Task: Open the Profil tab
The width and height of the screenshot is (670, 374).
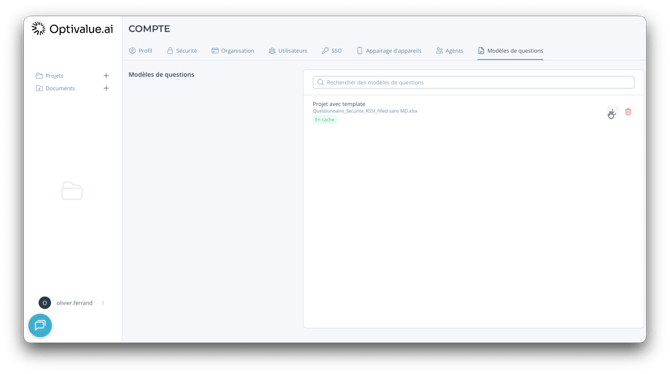Action: point(141,50)
